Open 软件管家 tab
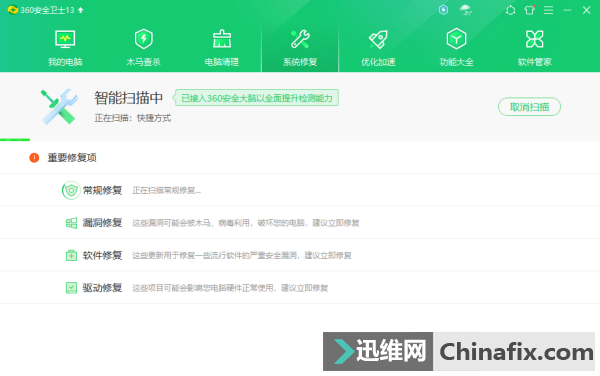Viewport: 600px width, 376px height. (x=535, y=48)
